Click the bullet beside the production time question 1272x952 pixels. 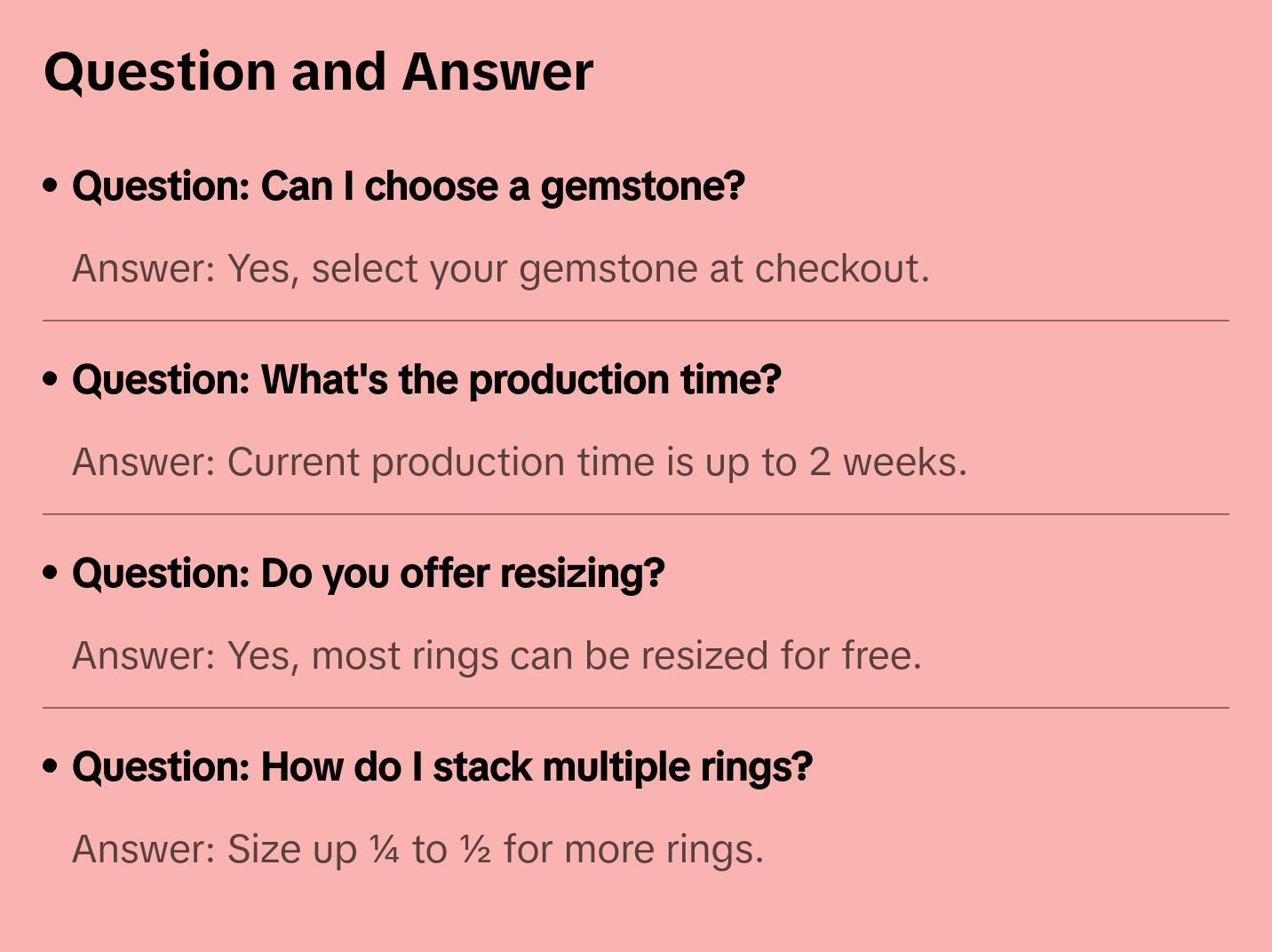[51, 380]
